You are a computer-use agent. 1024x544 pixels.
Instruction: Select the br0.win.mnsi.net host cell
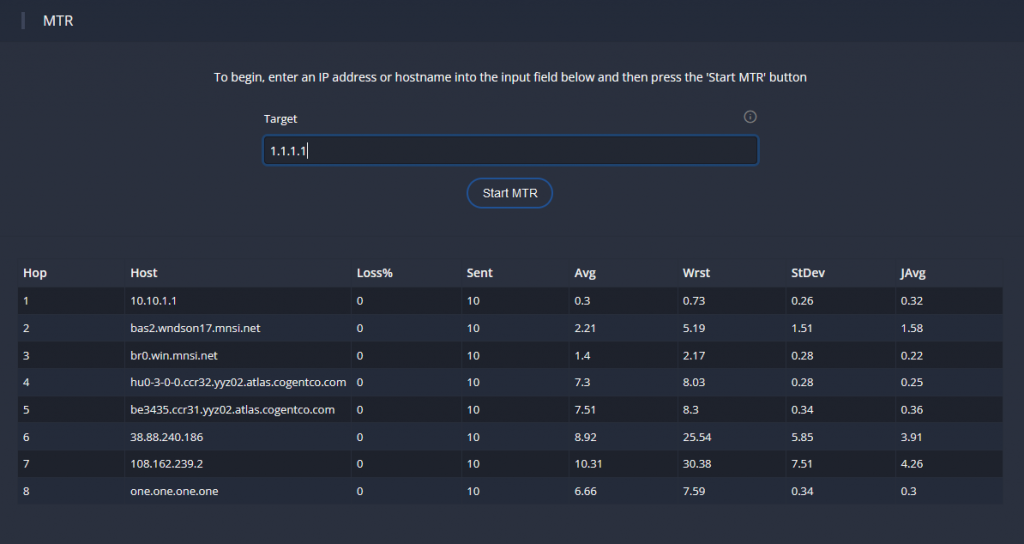174,355
